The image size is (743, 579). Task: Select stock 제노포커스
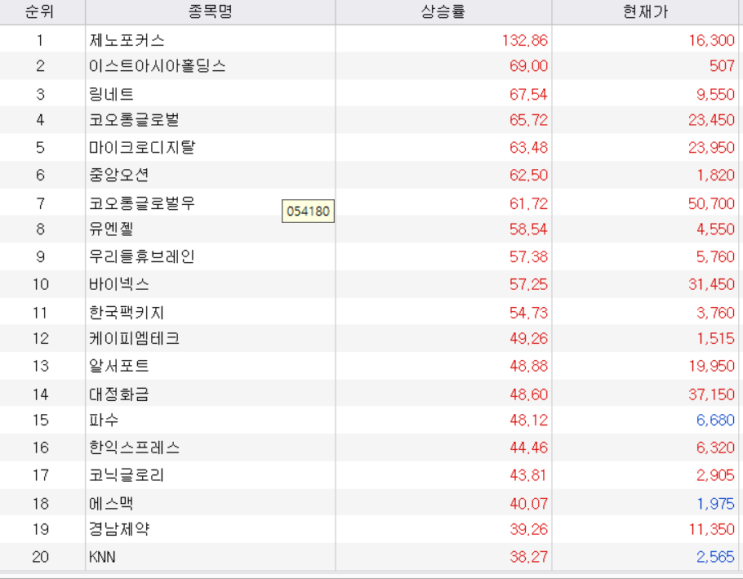click(127, 40)
